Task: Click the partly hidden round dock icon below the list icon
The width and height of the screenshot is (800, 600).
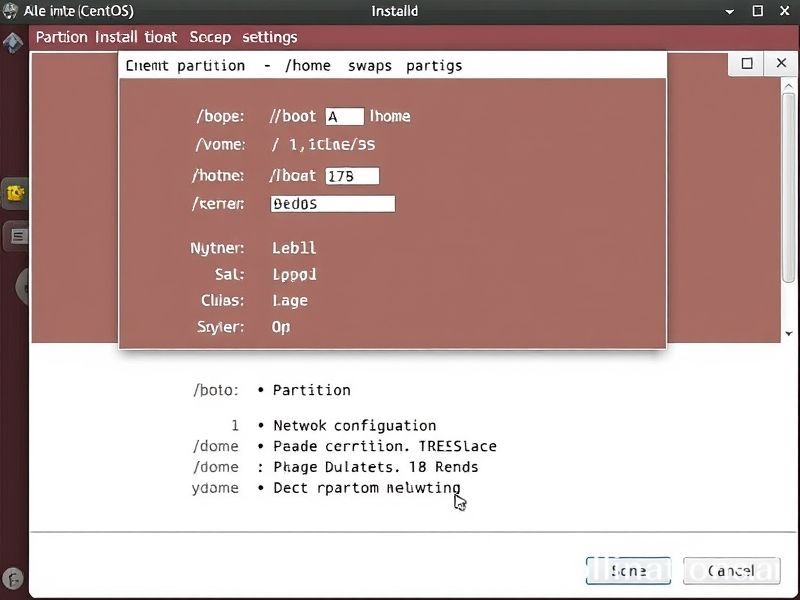Action: click(23, 287)
